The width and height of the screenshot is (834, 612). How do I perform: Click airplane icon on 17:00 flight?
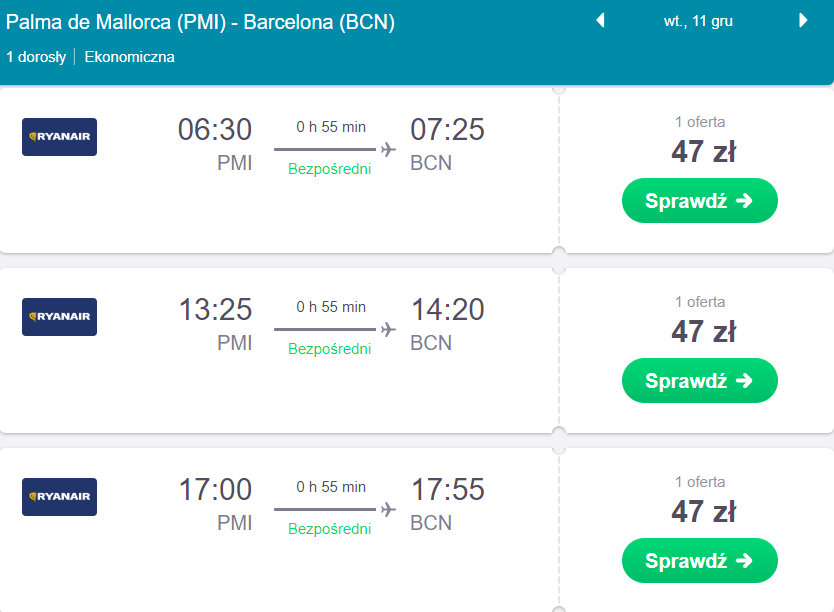(388, 509)
